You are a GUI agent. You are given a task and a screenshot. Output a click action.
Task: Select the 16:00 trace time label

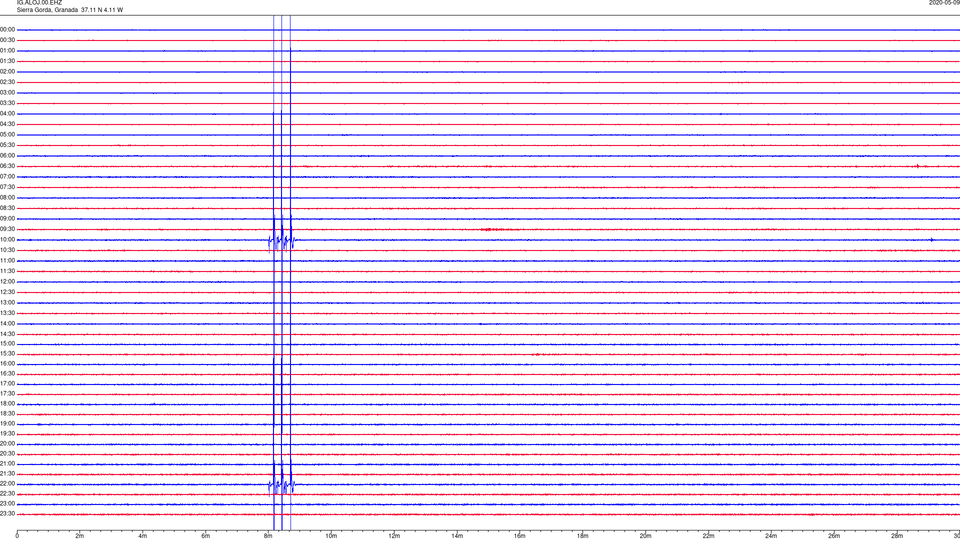[7, 364]
